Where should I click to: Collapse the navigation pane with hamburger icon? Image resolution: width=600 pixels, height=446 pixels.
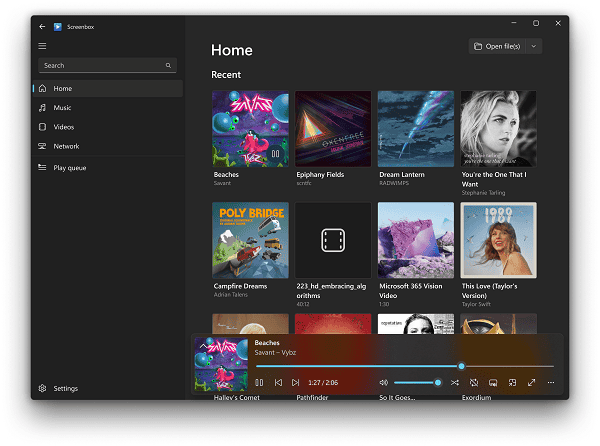[42, 46]
